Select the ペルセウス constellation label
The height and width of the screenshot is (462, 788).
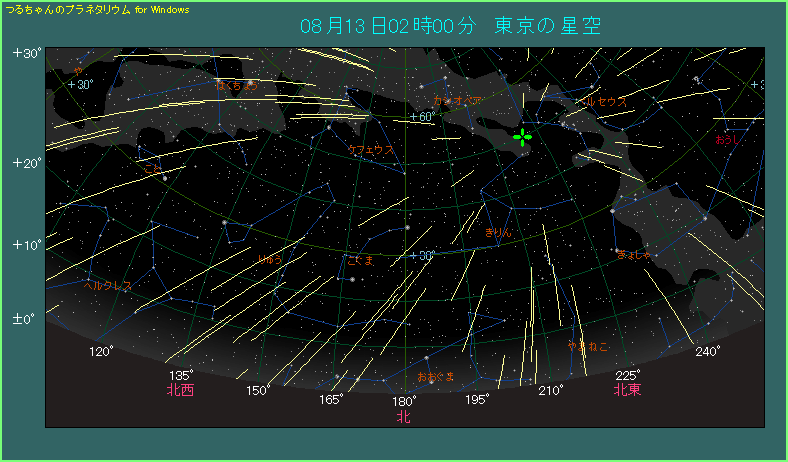pos(600,102)
